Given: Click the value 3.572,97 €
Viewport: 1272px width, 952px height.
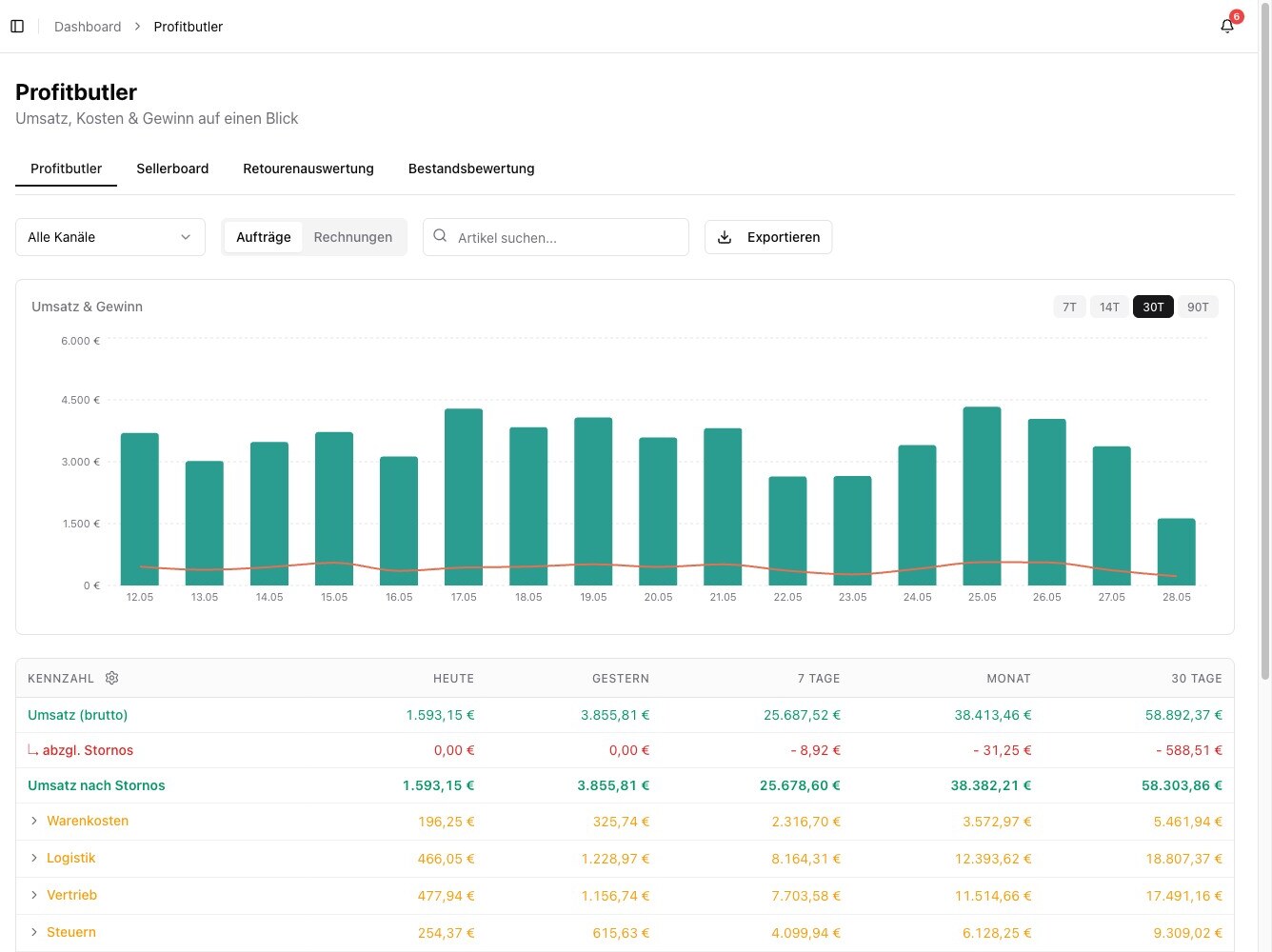Looking at the screenshot, I should pos(997,822).
